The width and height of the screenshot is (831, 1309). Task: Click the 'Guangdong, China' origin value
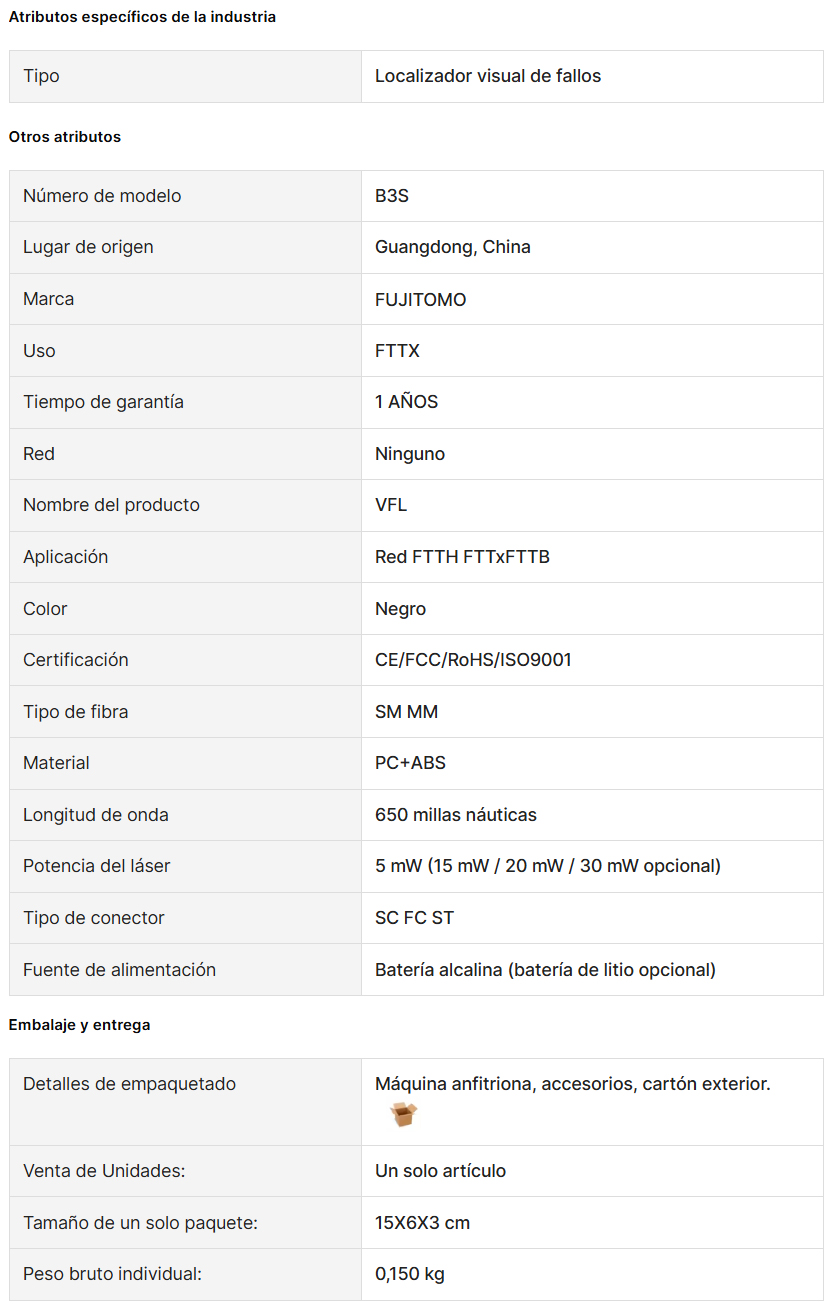point(453,247)
